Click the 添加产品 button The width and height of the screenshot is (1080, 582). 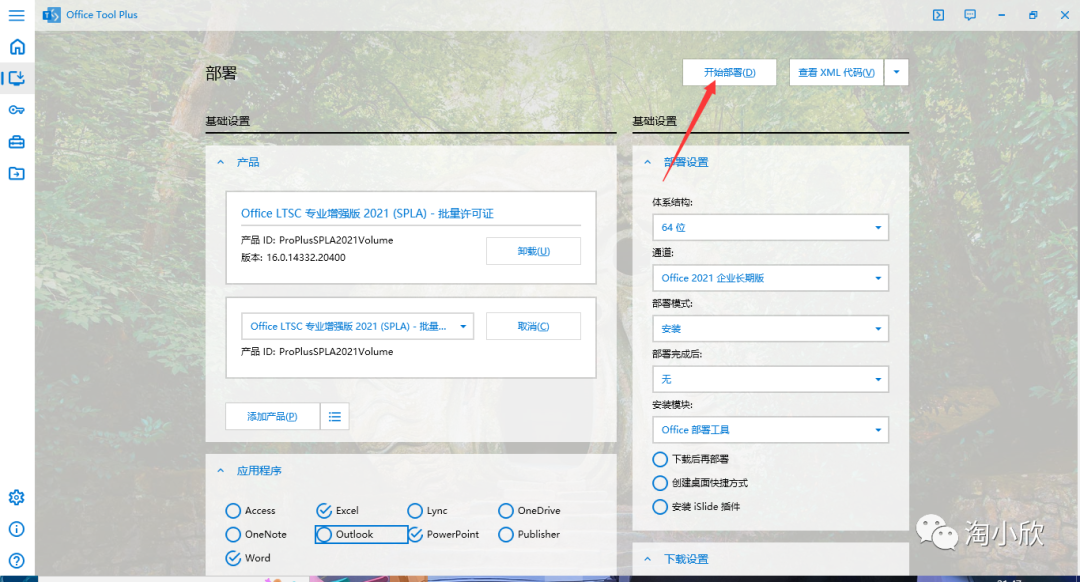tap(272, 417)
